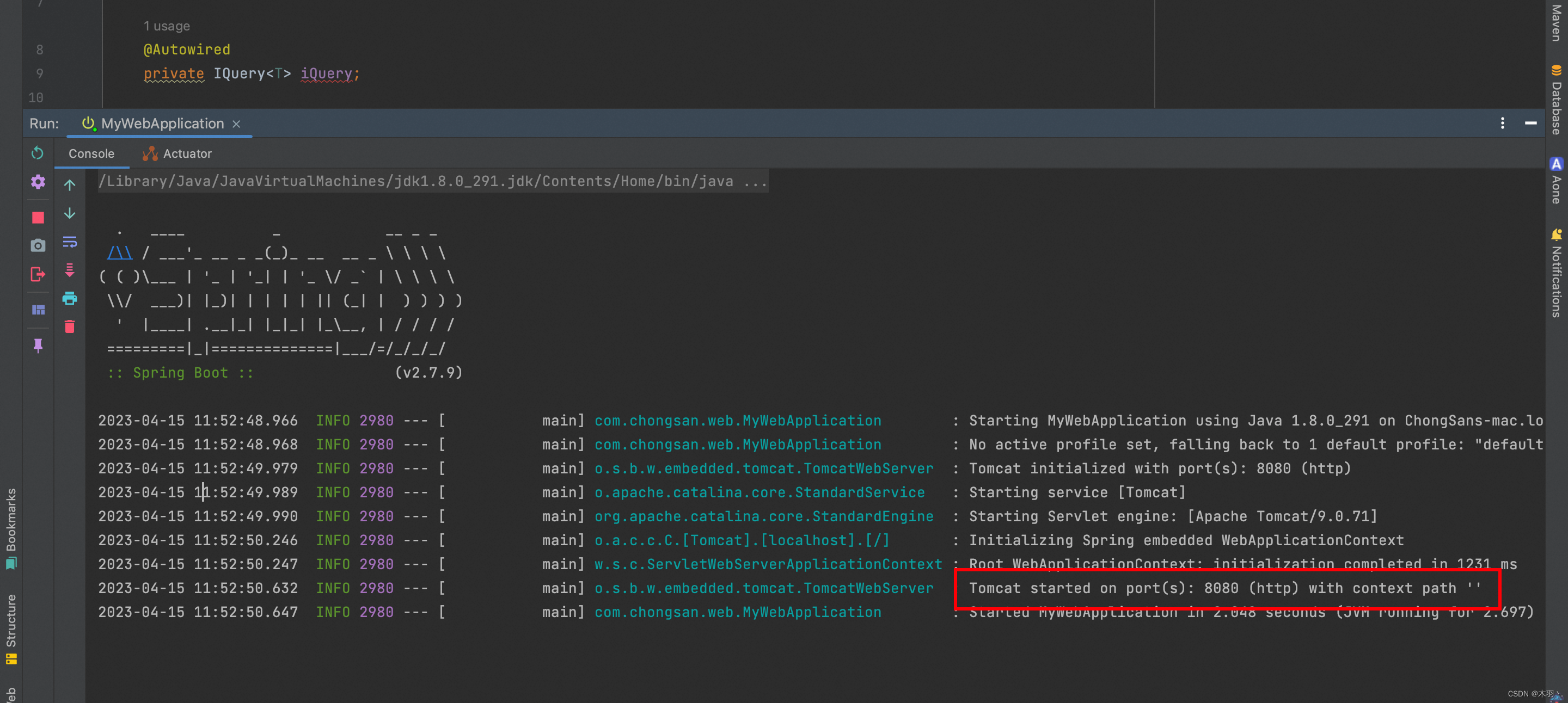Hide the Run tool window
Screen dimensions: 1568x703
(1531, 124)
